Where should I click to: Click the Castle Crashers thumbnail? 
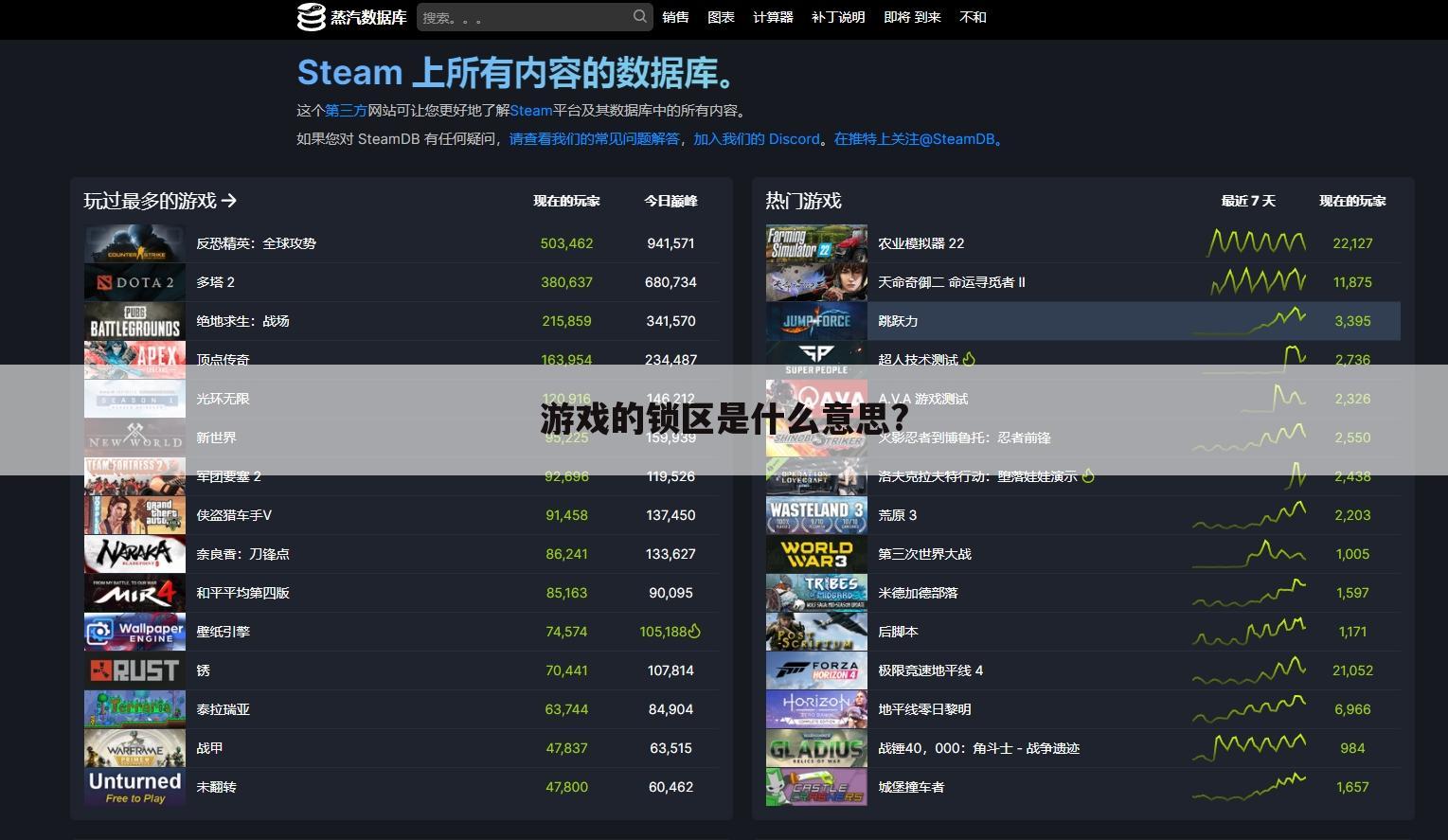pyautogui.click(x=816, y=787)
